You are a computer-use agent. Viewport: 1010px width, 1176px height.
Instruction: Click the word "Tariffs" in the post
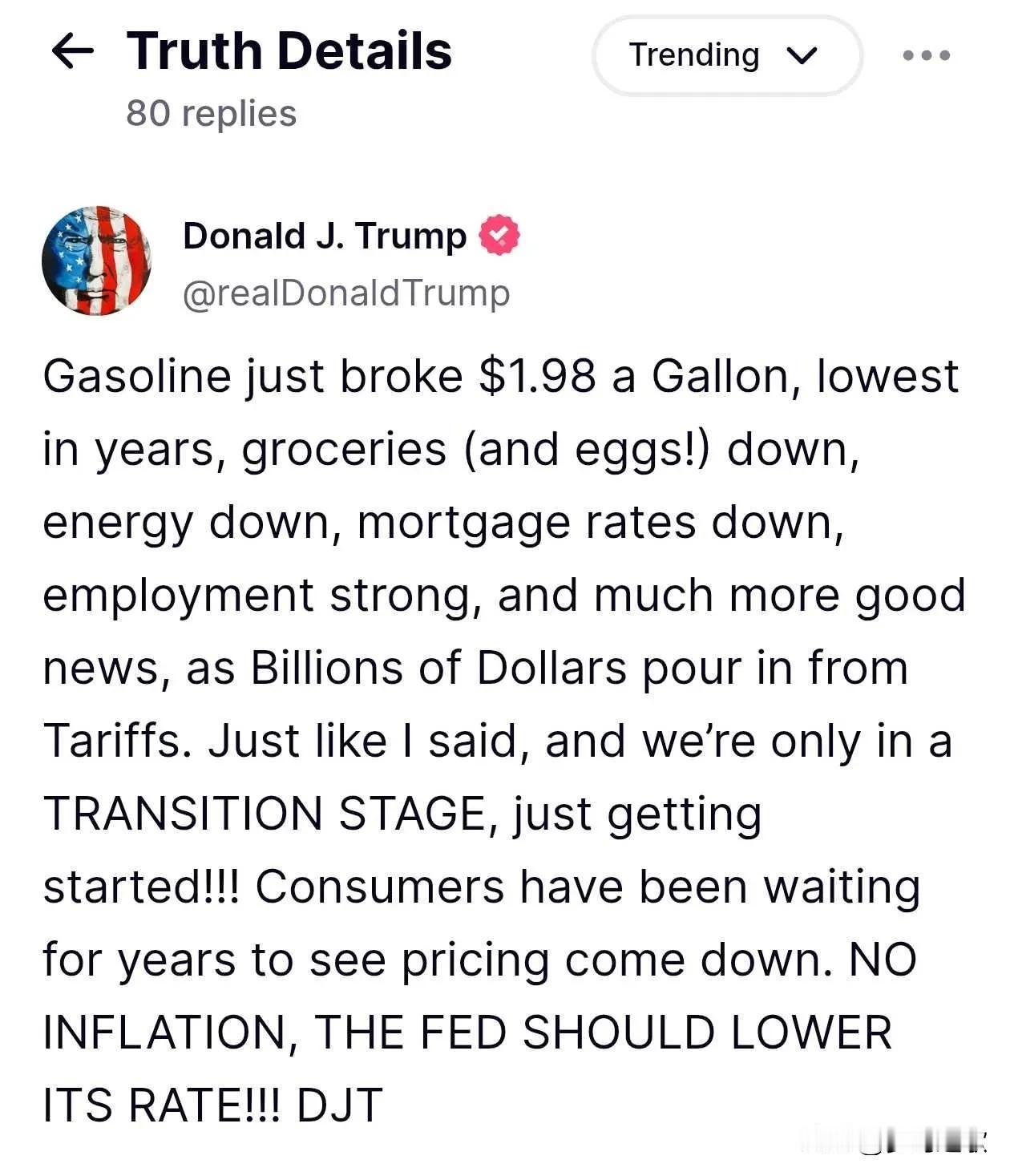coord(112,740)
